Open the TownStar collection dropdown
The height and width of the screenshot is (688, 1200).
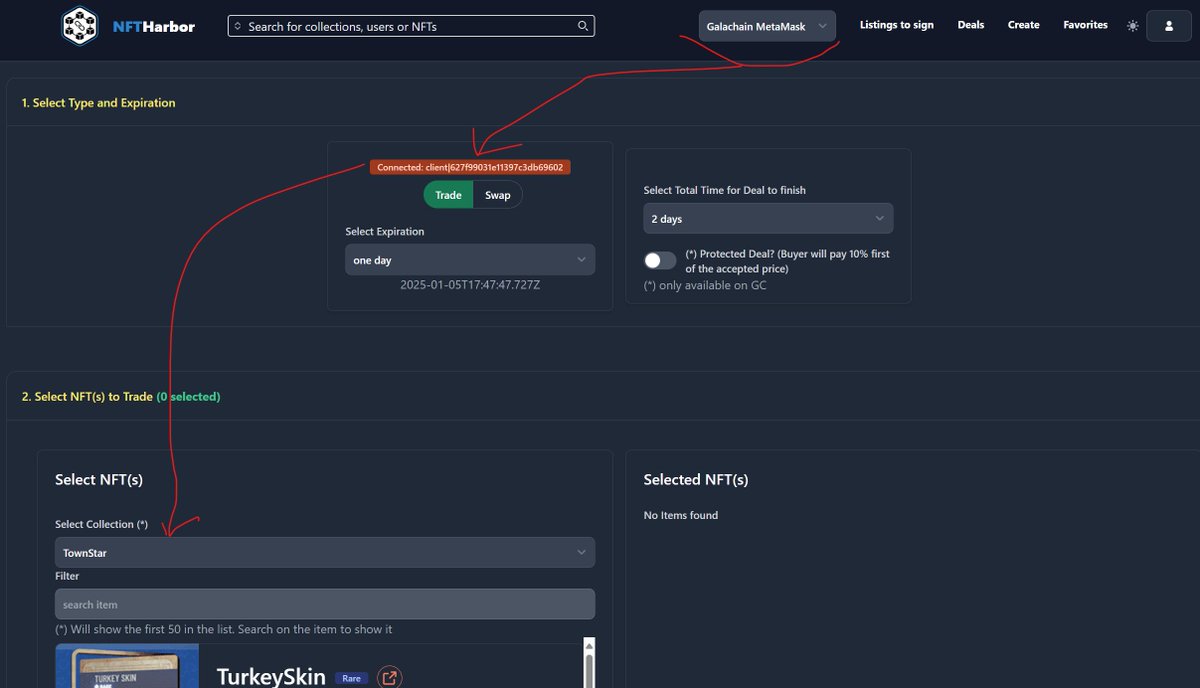point(324,551)
